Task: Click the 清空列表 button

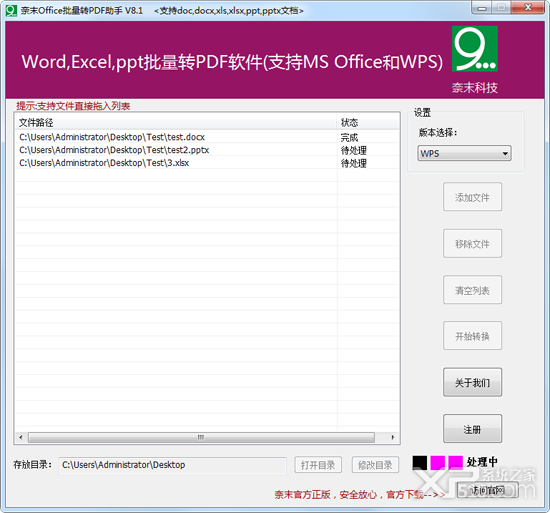Action: click(x=472, y=290)
